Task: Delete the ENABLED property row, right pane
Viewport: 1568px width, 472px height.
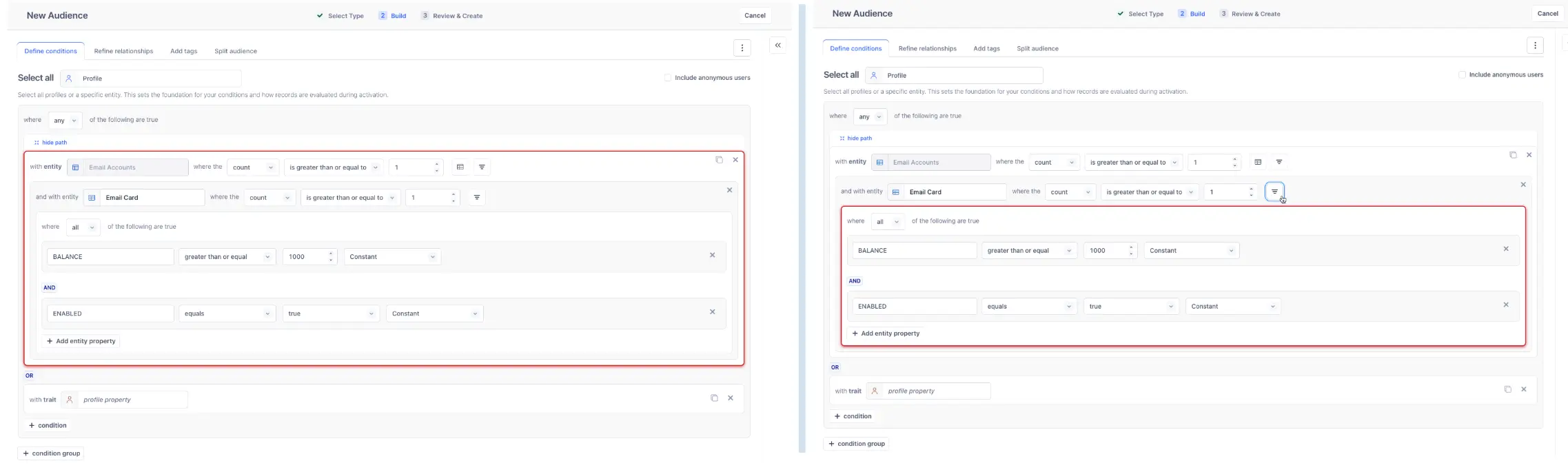Action: click(x=1506, y=305)
